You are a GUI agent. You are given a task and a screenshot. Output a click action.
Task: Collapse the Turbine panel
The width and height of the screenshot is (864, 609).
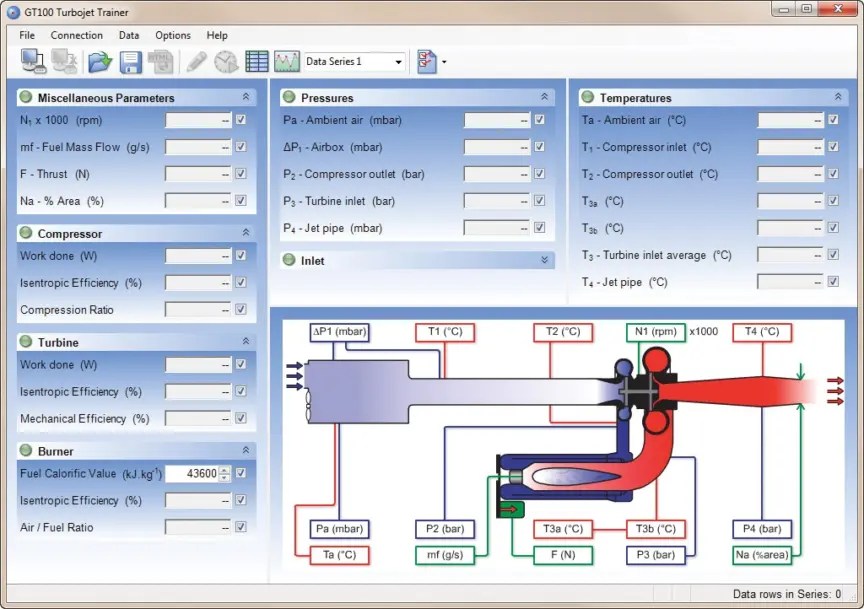click(246, 341)
